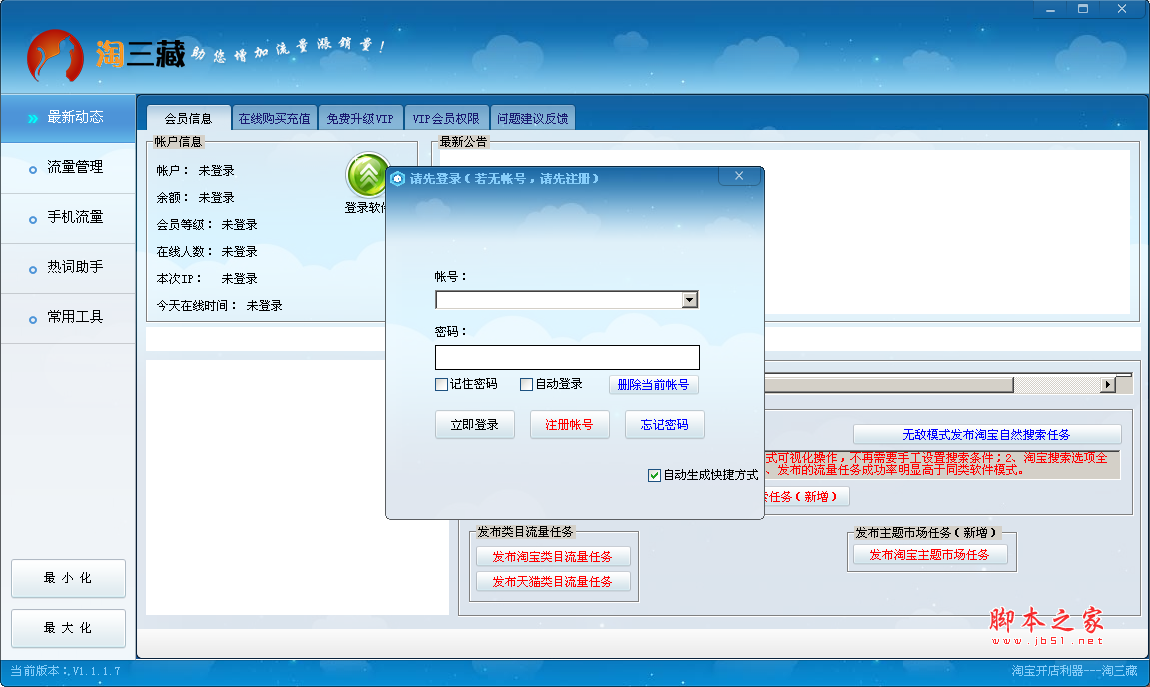Open 在线购买充值 tab
Viewport: 1150px width, 687px height.
274,118
